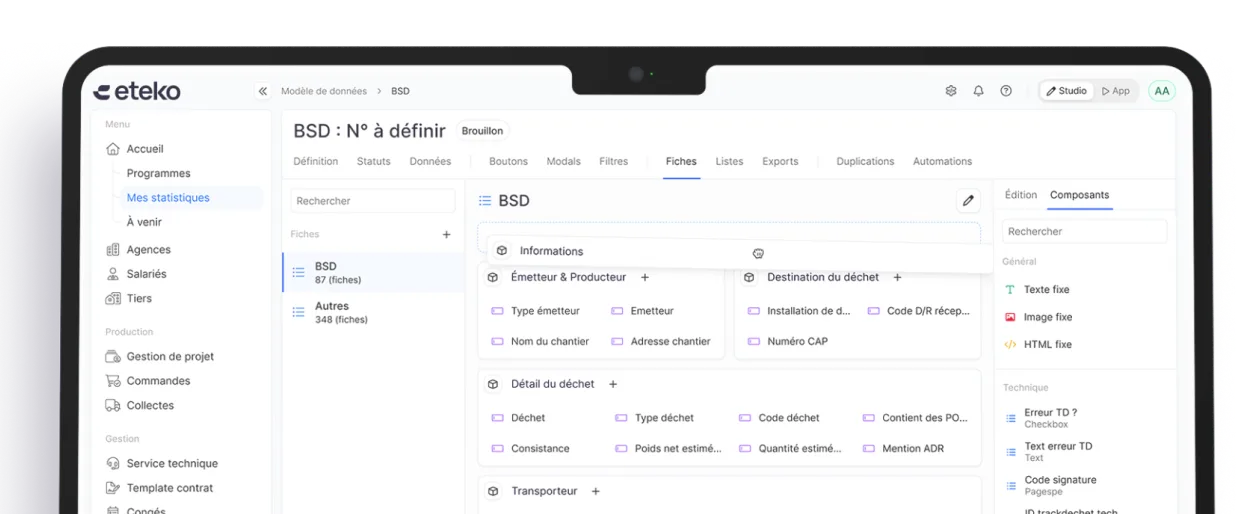Open the Automations tab
Image resolution: width=1252 pixels, height=514 pixels.
[x=942, y=161]
